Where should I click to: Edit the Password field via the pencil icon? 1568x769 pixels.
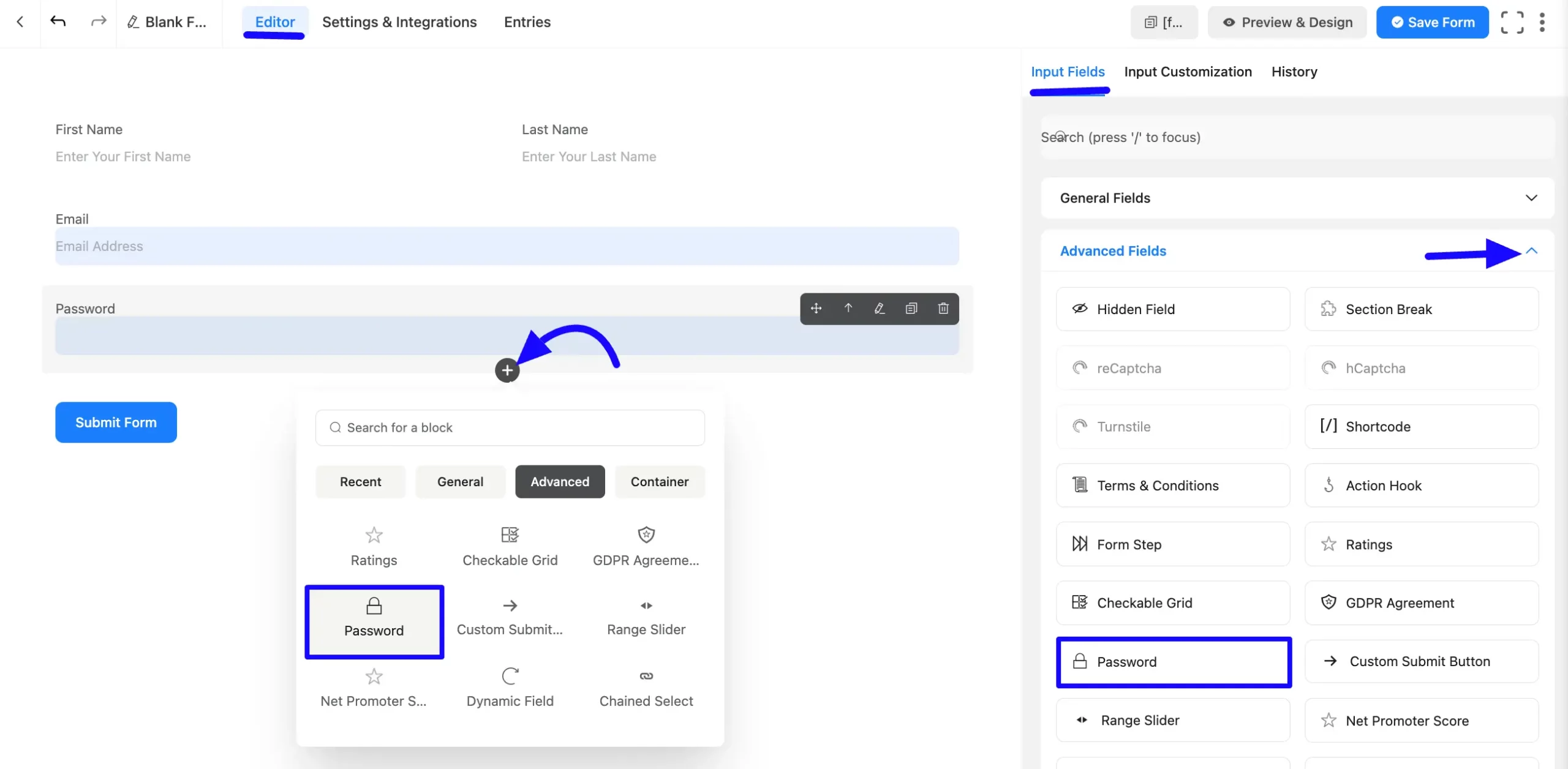tap(880, 309)
